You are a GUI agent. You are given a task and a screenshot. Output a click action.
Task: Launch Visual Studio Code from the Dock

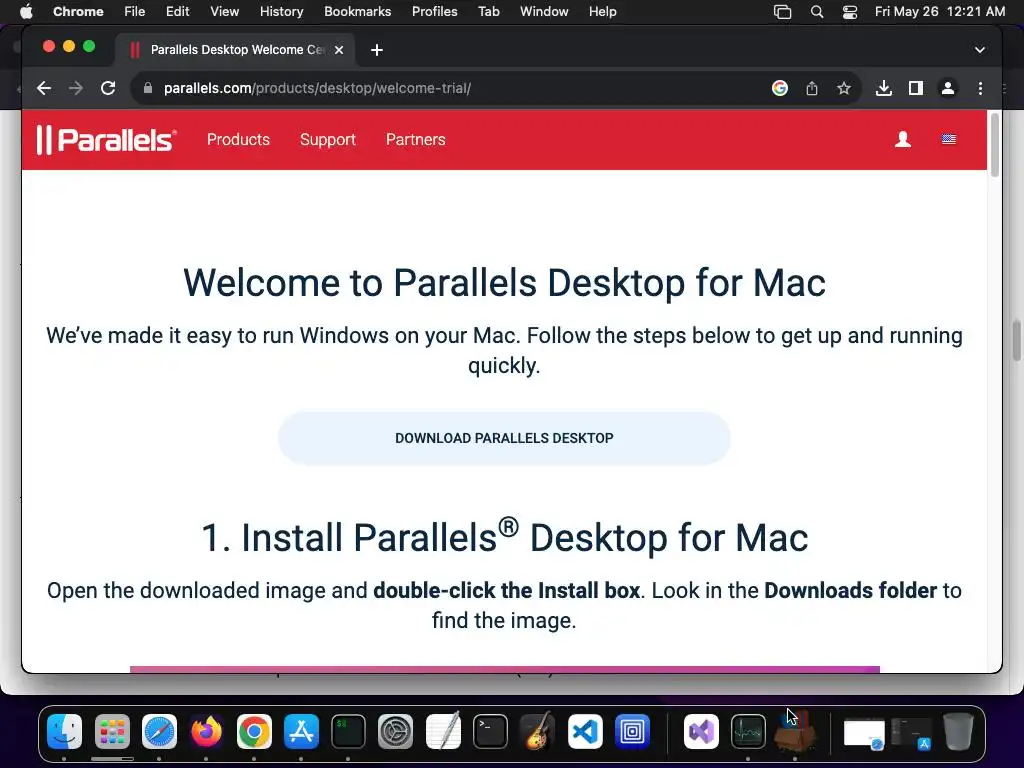585,731
